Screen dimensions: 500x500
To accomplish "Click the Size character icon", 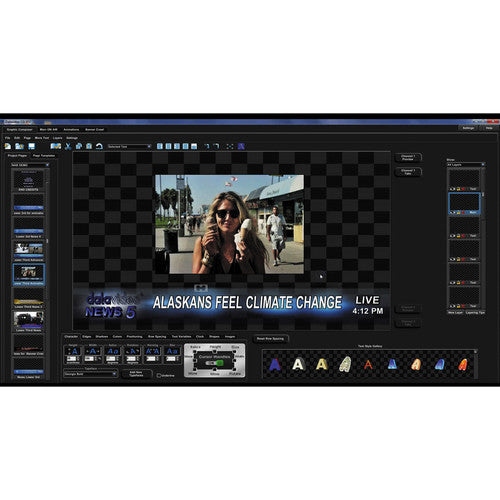I will [x=172, y=351].
